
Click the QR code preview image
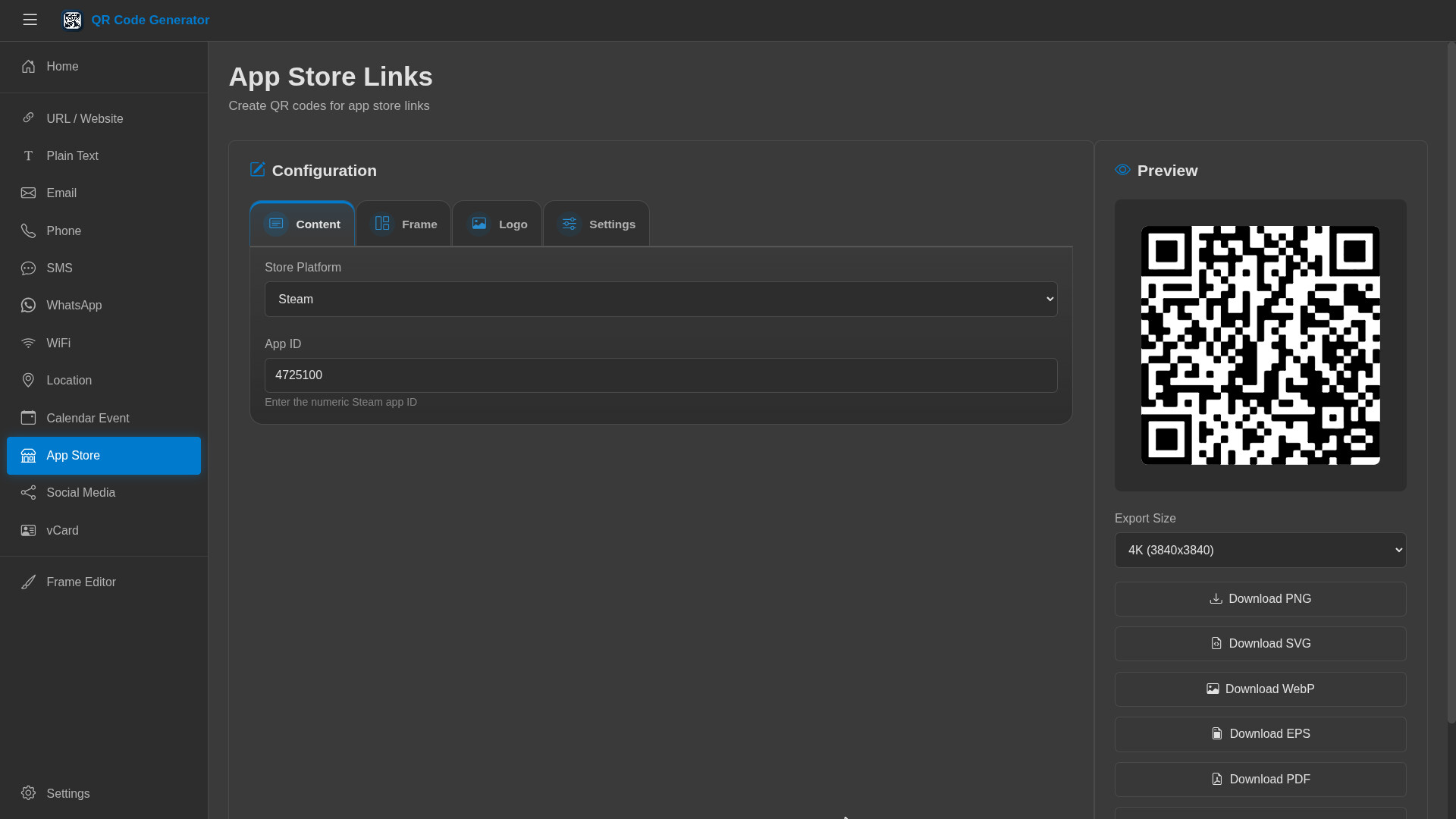point(1260,345)
